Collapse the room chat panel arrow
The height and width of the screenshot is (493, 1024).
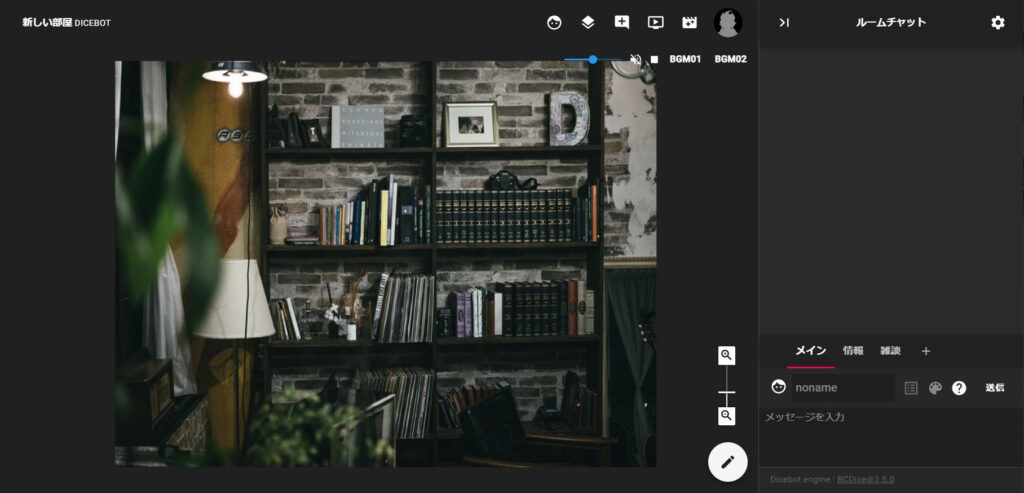[x=784, y=22]
